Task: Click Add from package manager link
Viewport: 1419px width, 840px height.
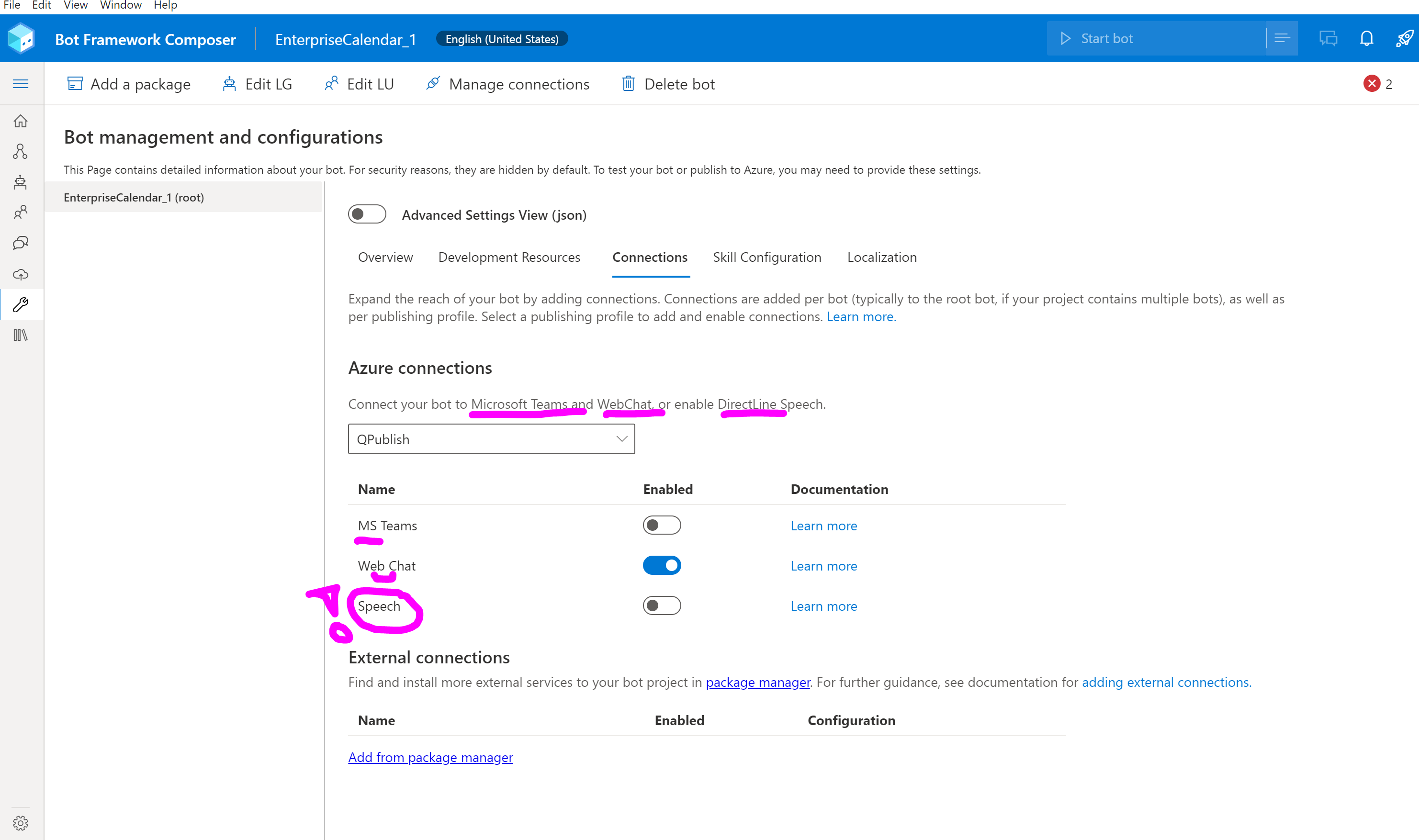Action: (x=430, y=757)
